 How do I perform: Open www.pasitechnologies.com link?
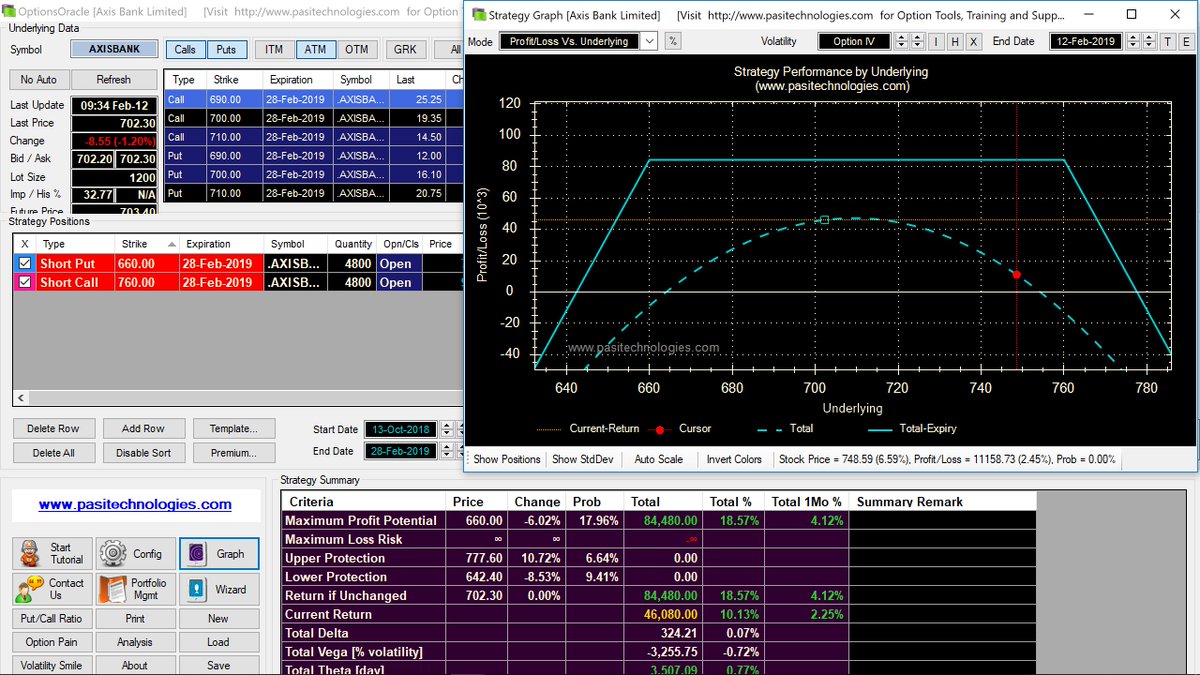click(135, 505)
